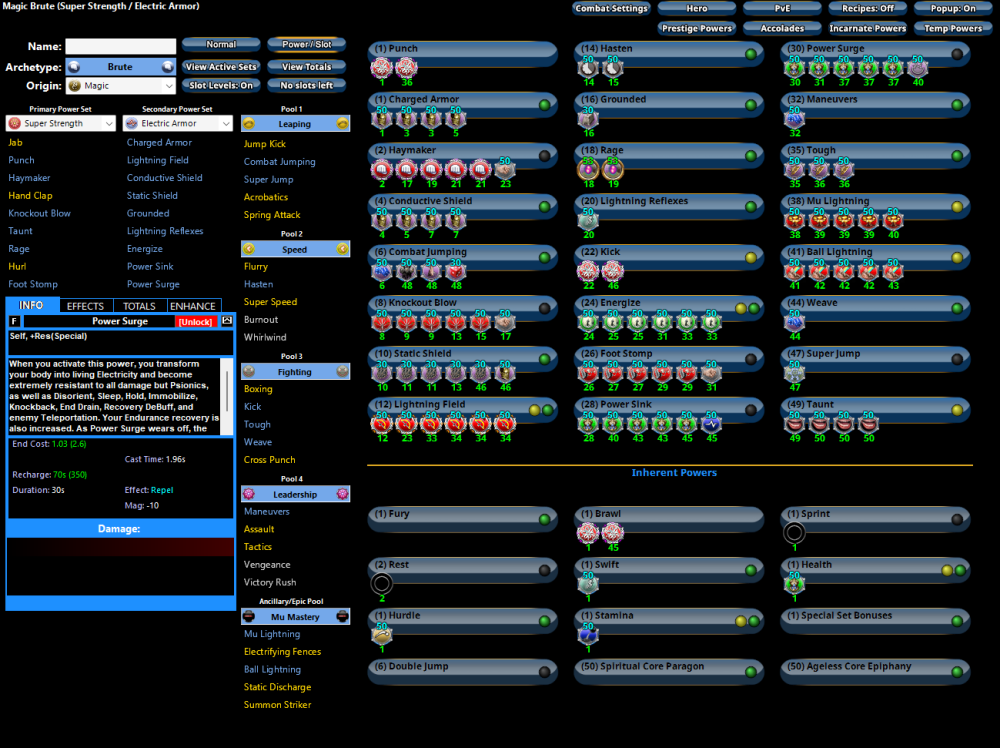1000x748 pixels.
Task: Click the View Totals button
Action: tap(306, 67)
